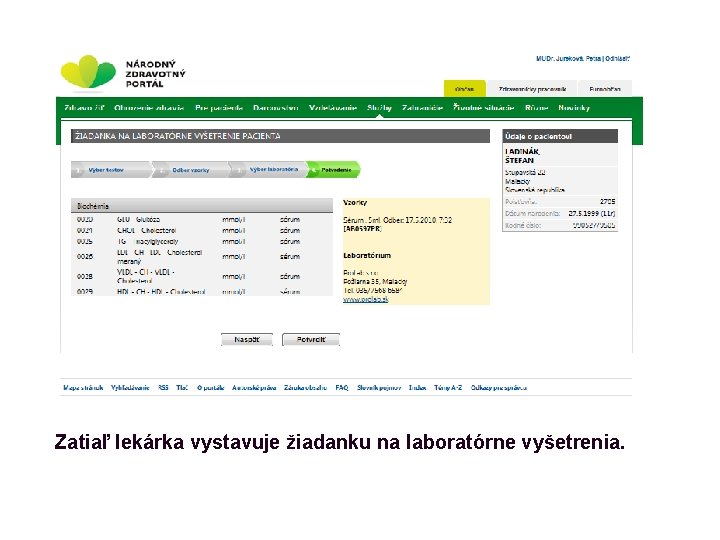
Task: Open the Témy A-Z footer link
Action: tap(448, 388)
